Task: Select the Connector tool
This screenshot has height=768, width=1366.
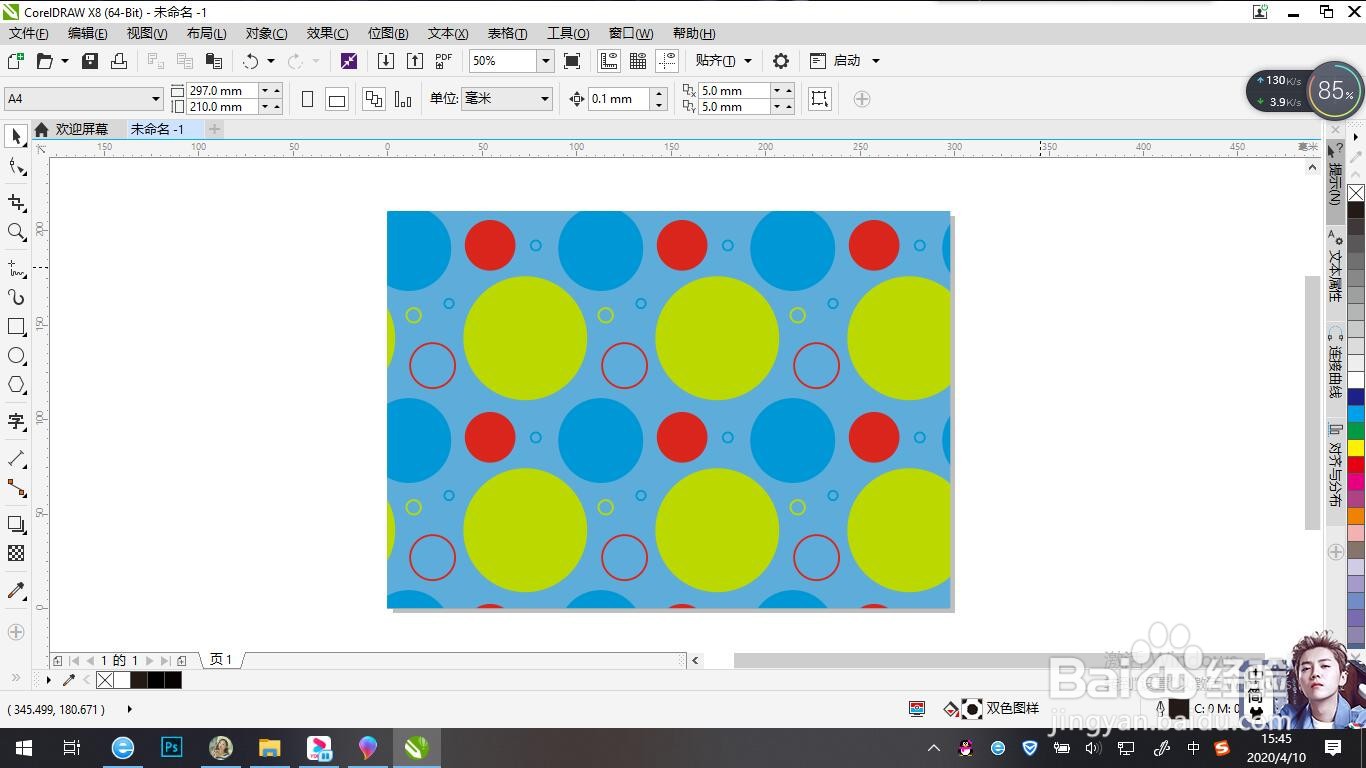Action: click(16, 488)
